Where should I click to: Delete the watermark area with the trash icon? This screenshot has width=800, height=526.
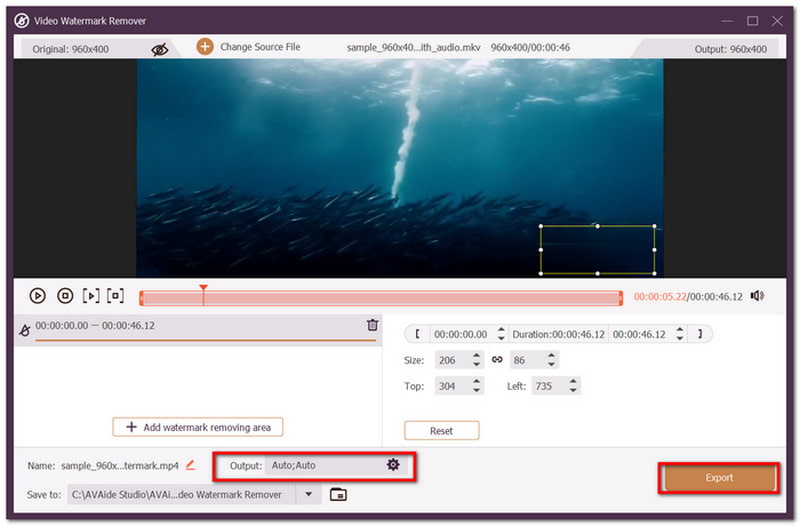pyautogui.click(x=372, y=325)
